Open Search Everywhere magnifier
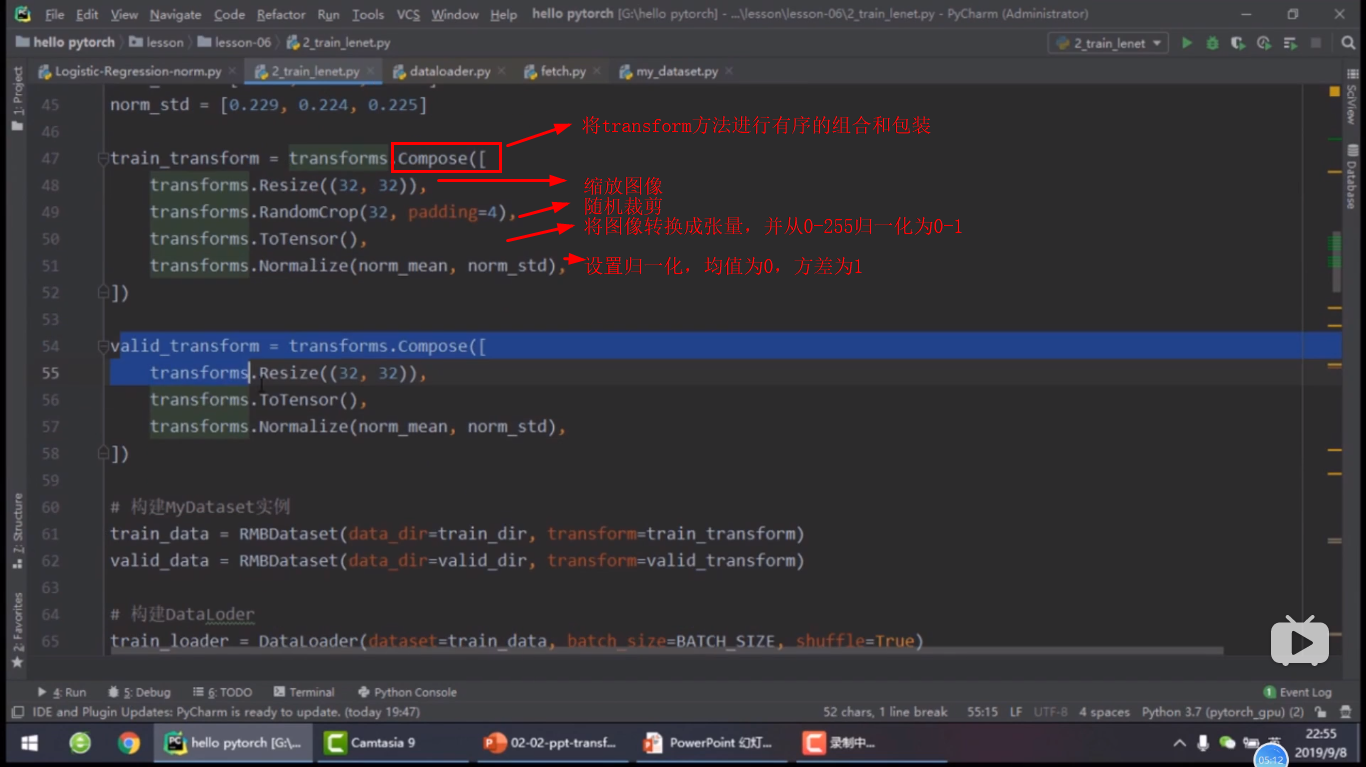The width and height of the screenshot is (1366, 767). click(1347, 43)
